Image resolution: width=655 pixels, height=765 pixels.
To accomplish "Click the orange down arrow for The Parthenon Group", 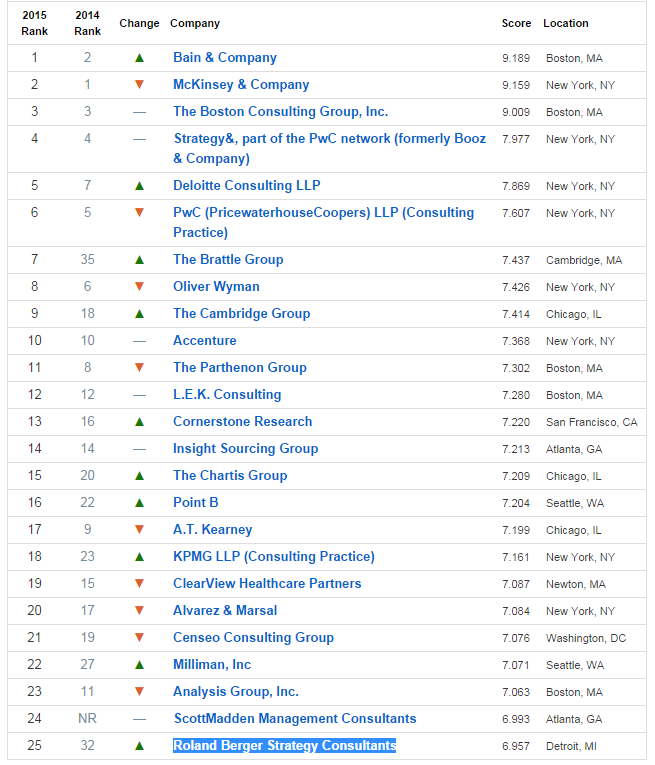I will pyautogui.click(x=139, y=367).
